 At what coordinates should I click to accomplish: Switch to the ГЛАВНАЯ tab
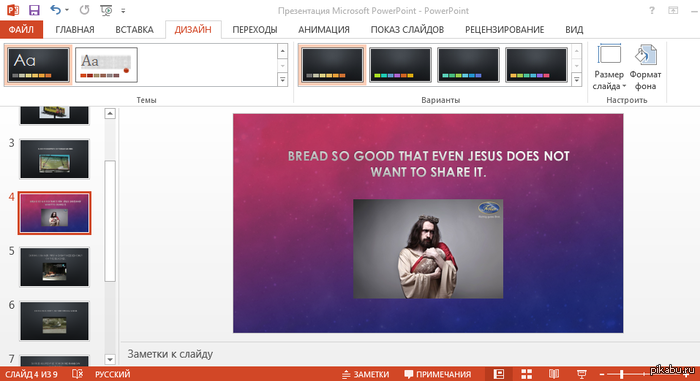coord(75,29)
